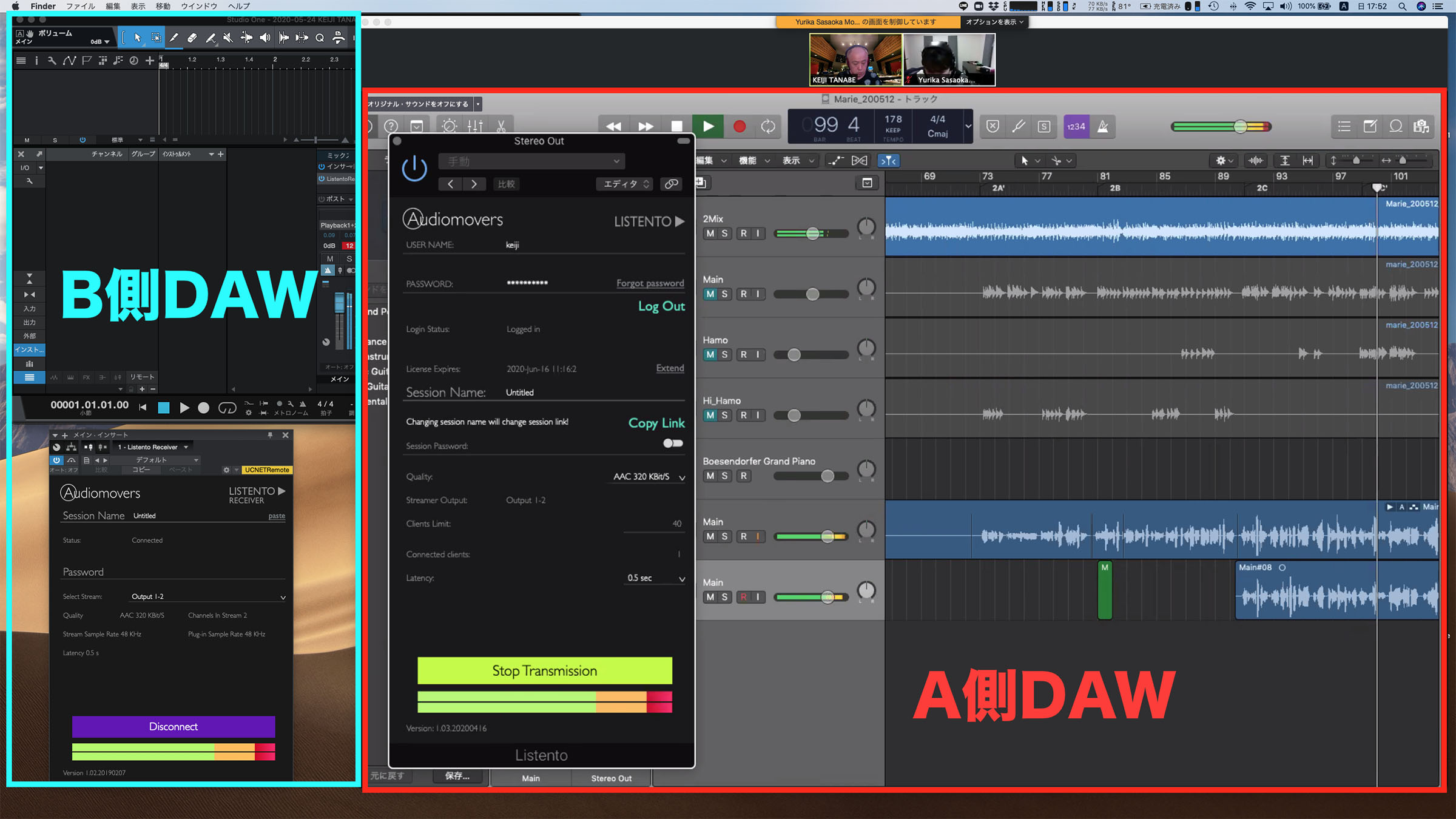Toggle the Session Password switch
1456x819 pixels.
pyautogui.click(x=673, y=443)
